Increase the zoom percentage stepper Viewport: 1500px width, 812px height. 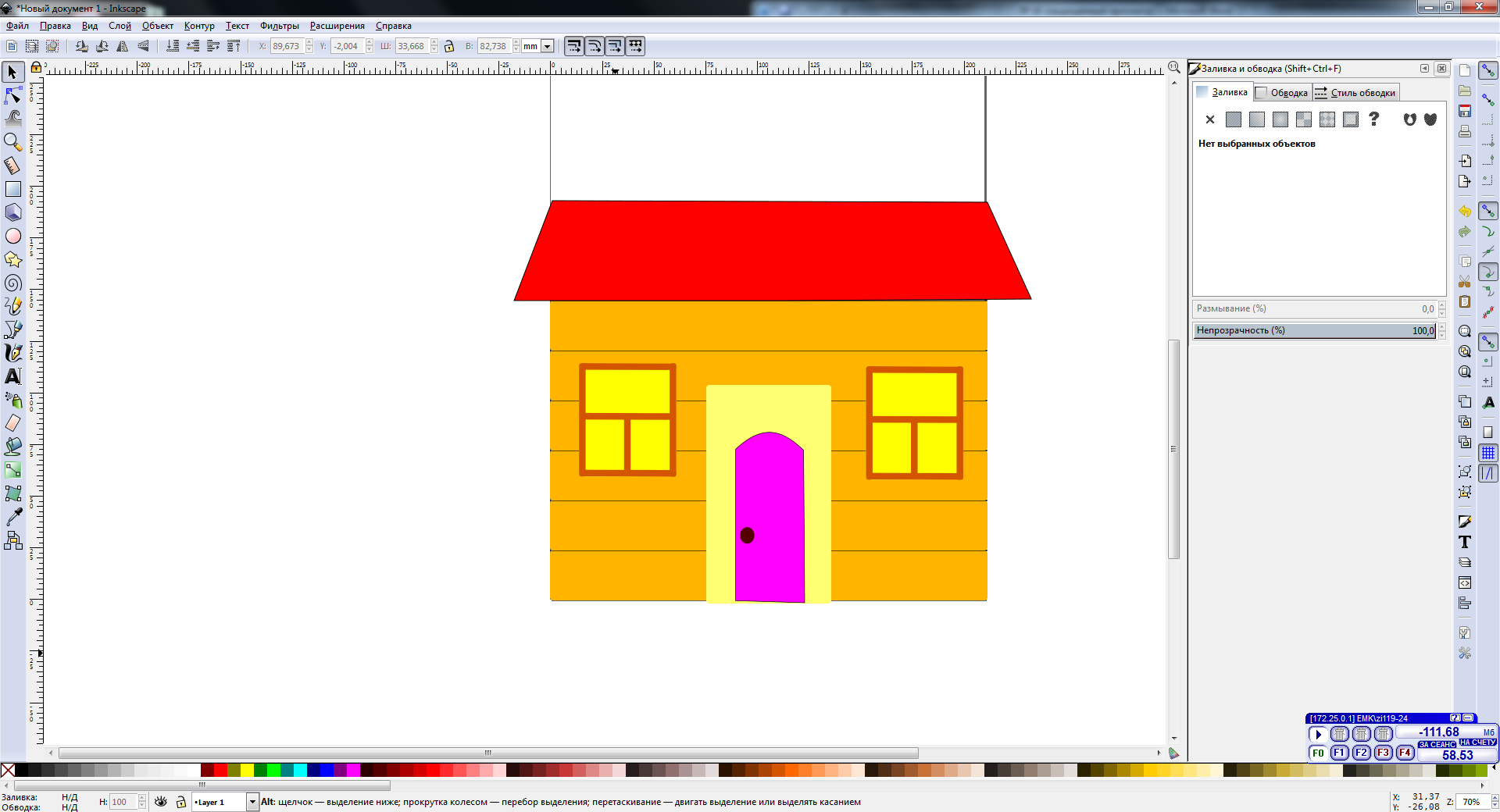[x=1495, y=798]
